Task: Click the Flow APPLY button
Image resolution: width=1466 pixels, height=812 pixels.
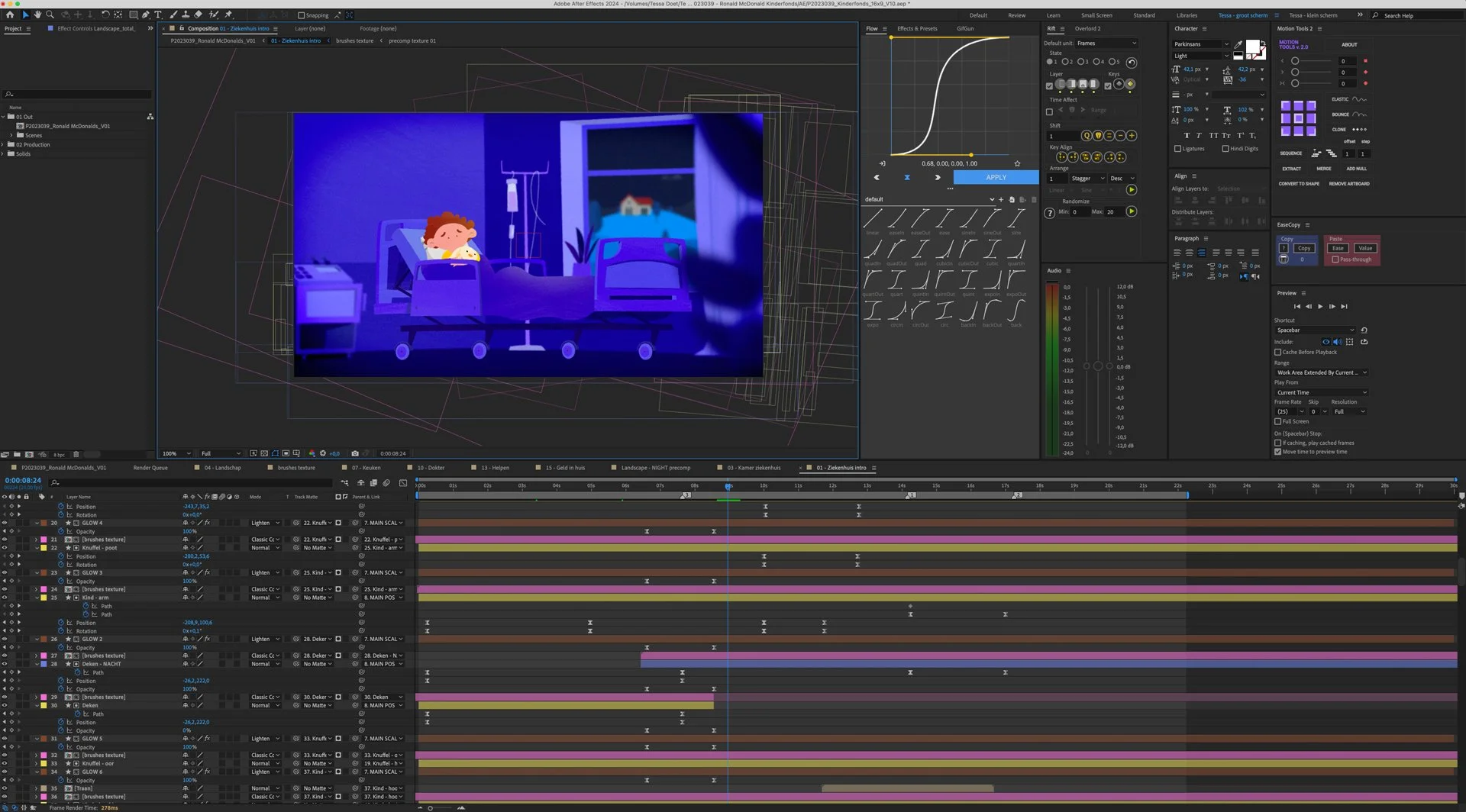Action: [996, 177]
